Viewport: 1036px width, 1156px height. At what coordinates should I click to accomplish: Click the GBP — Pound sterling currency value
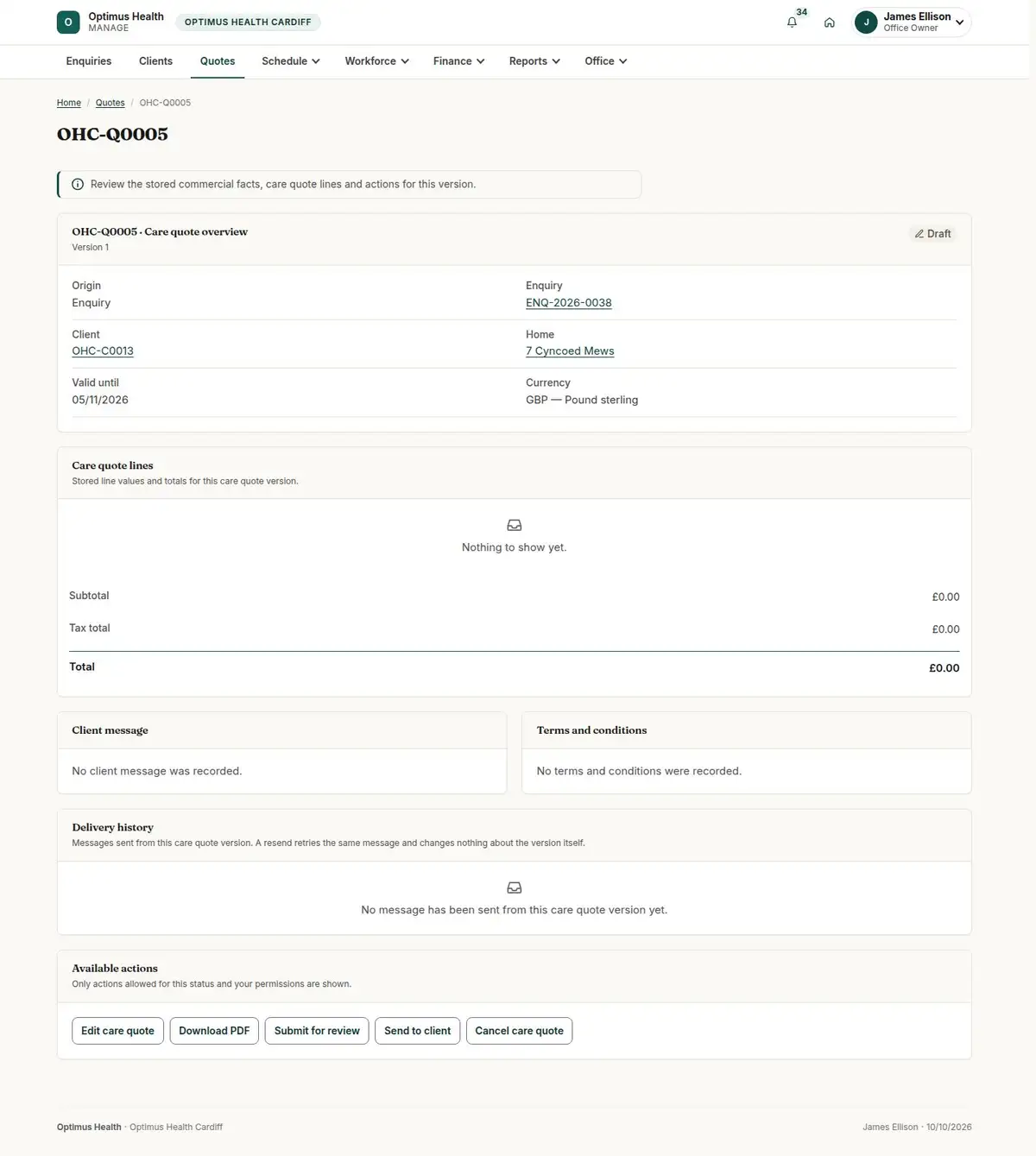pos(582,400)
